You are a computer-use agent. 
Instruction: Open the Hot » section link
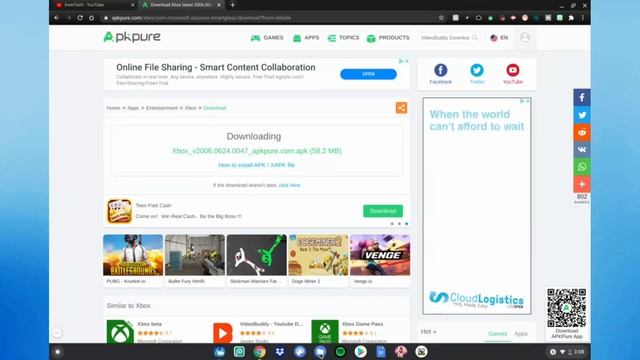pos(429,332)
